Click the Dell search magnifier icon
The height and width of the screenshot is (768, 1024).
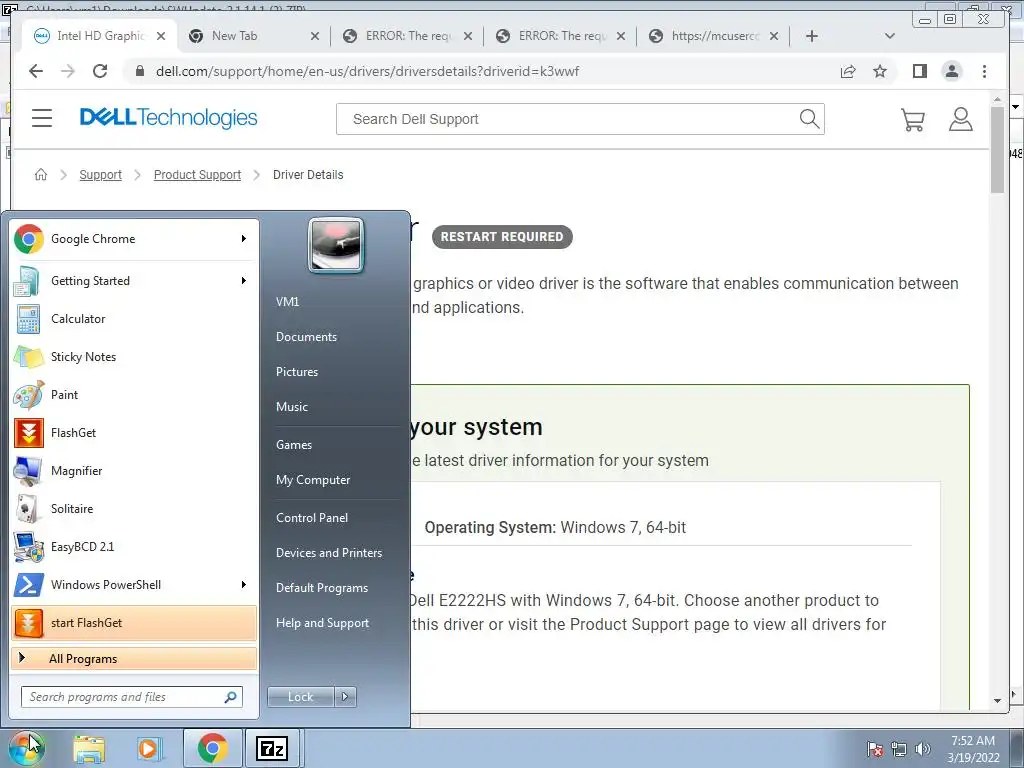(809, 119)
